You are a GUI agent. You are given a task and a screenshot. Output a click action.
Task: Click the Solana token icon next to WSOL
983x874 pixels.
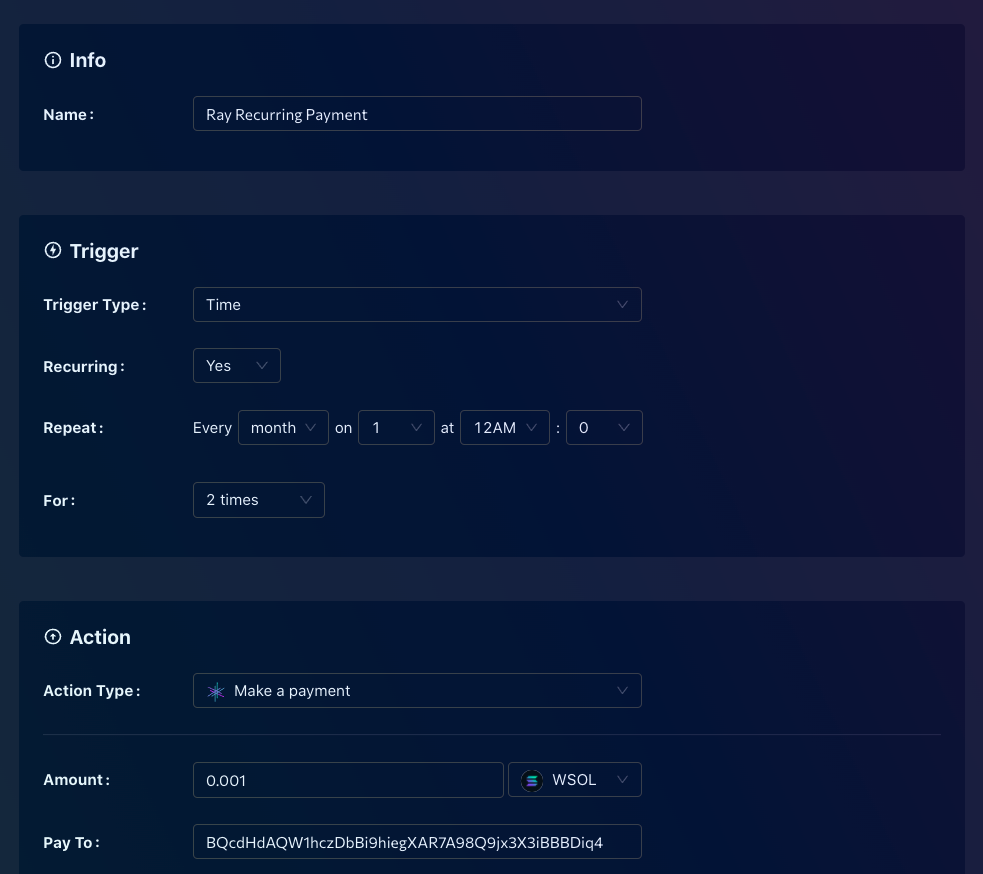(531, 780)
